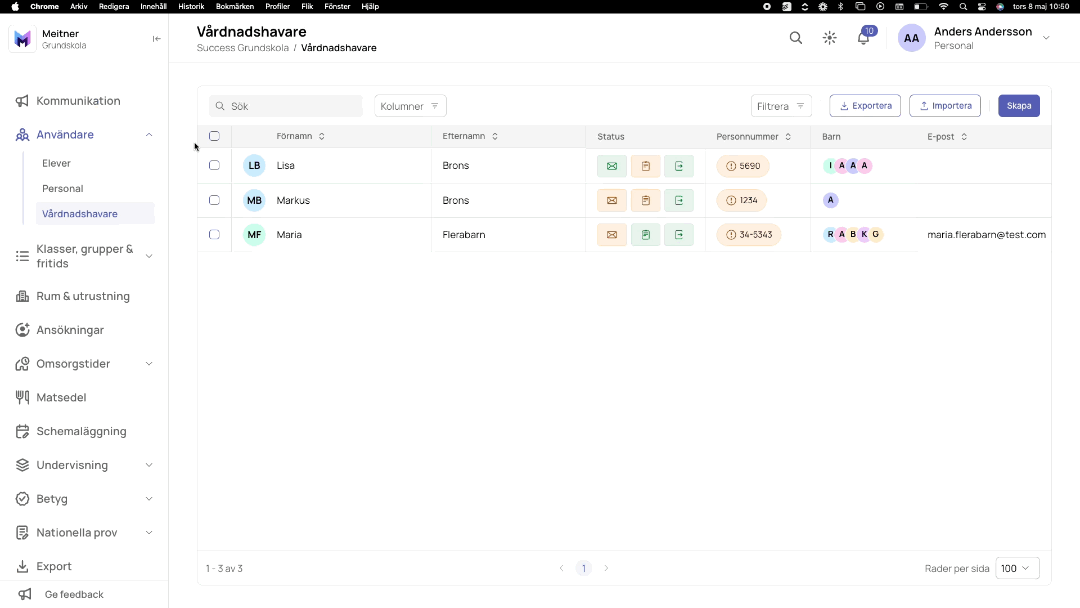Go to Success Grundskola breadcrumb
Viewport: 1080px width, 608px height.
(x=242, y=48)
